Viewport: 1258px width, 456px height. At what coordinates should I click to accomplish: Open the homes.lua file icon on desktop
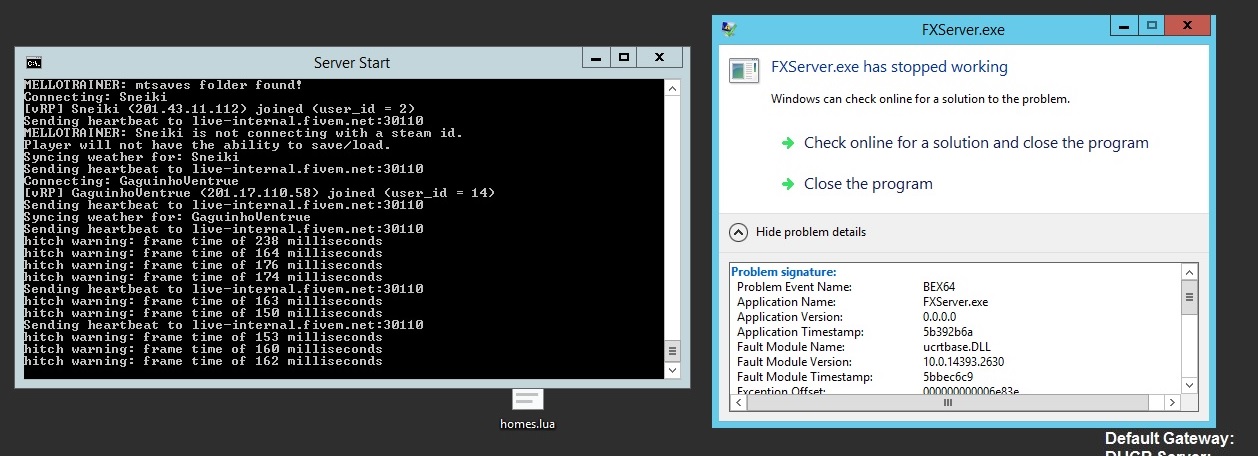[x=527, y=400]
